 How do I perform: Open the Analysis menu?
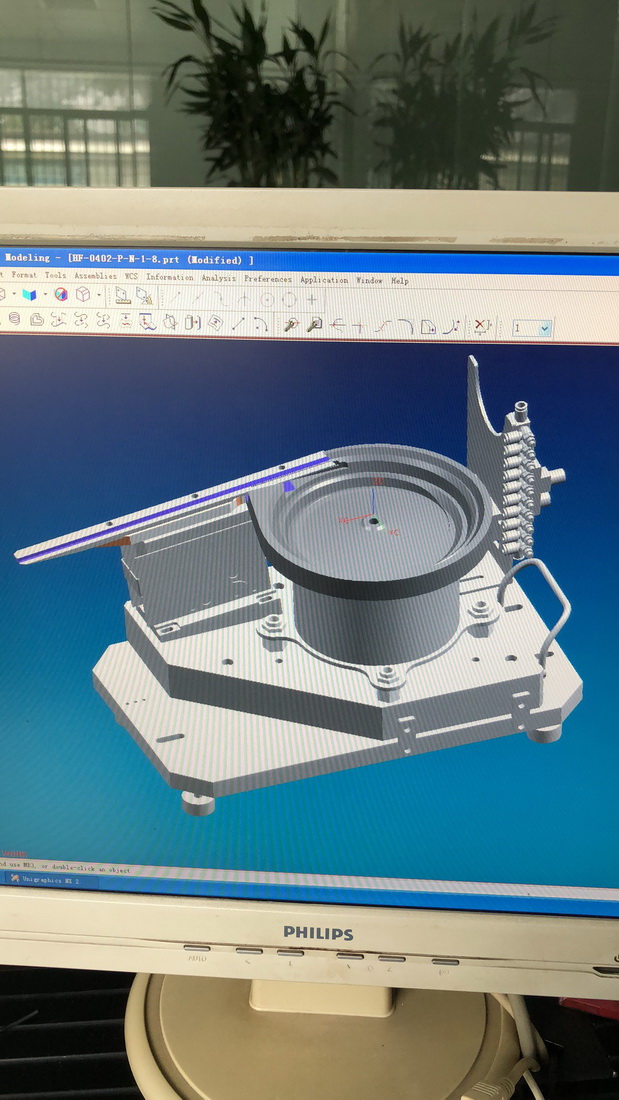[218, 278]
